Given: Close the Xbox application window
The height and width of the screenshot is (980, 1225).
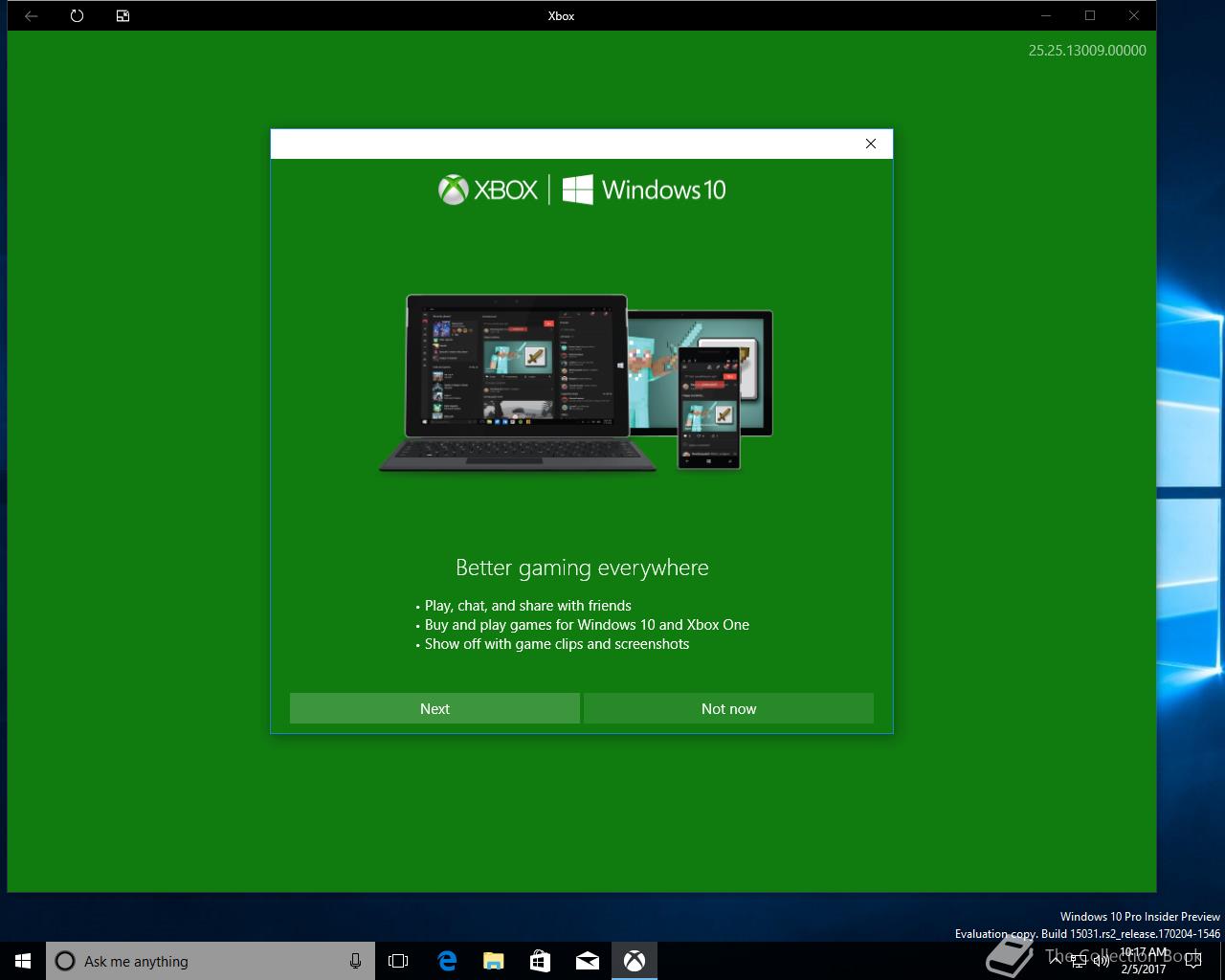Looking at the screenshot, I should (1133, 15).
